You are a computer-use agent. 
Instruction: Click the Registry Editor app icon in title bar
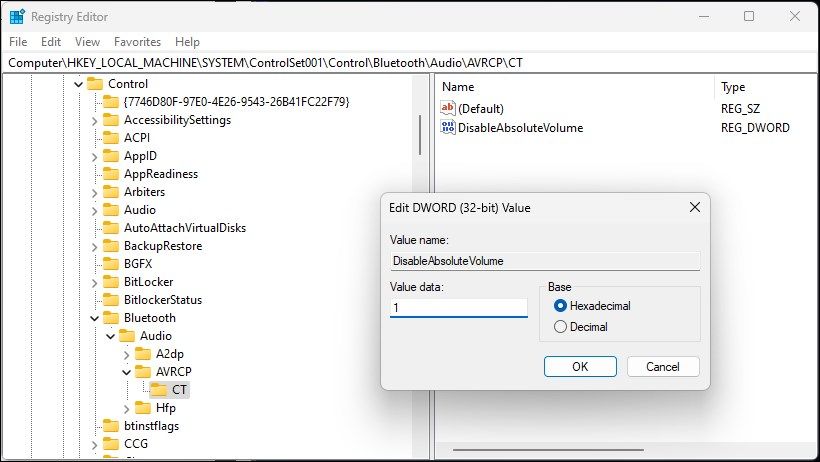pos(17,16)
